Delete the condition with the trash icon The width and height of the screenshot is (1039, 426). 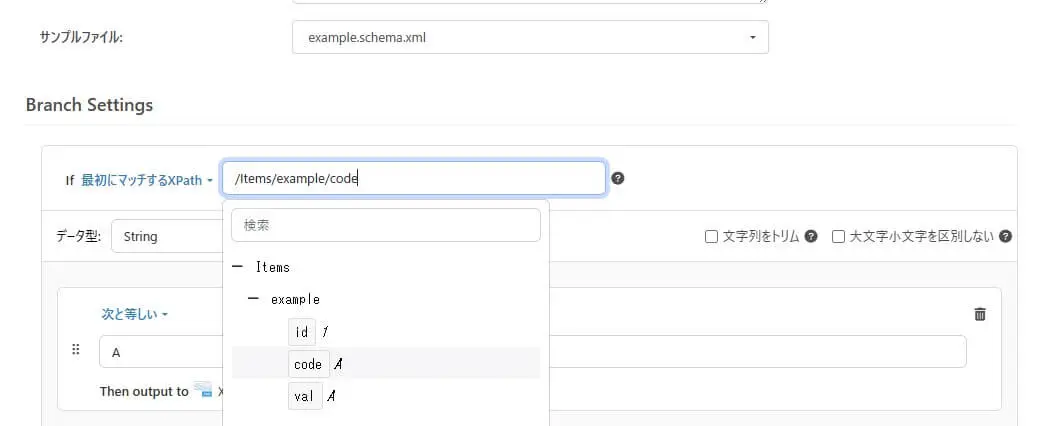[980, 314]
